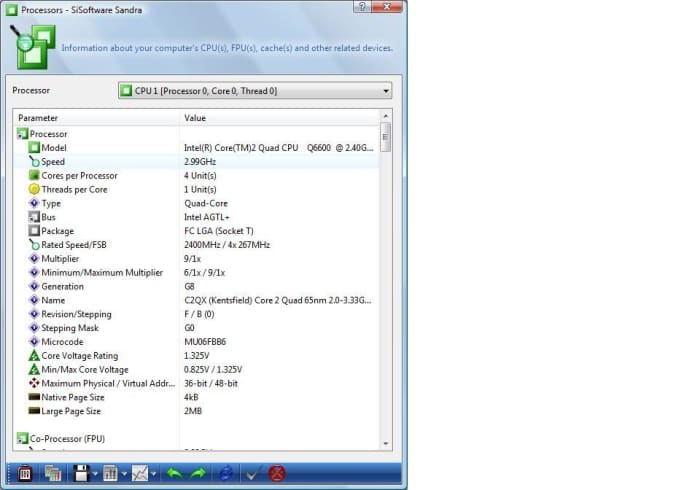Close the Processors window

click(x=387, y=6)
